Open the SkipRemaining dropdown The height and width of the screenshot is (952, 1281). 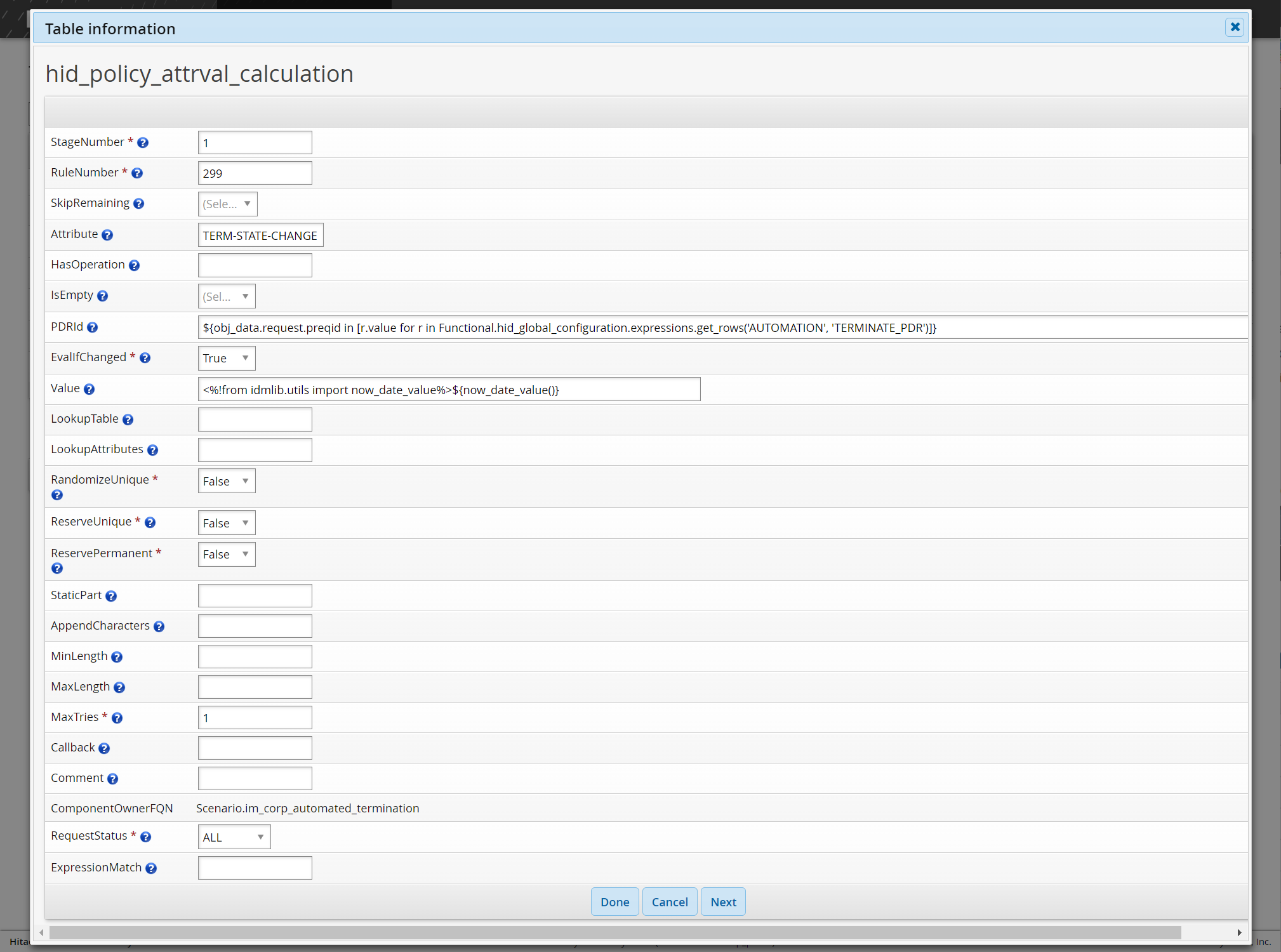pos(227,204)
